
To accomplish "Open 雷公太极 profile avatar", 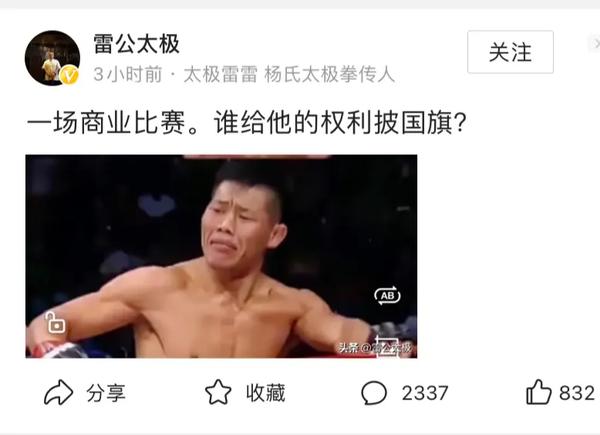I will (x=52, y=58).
